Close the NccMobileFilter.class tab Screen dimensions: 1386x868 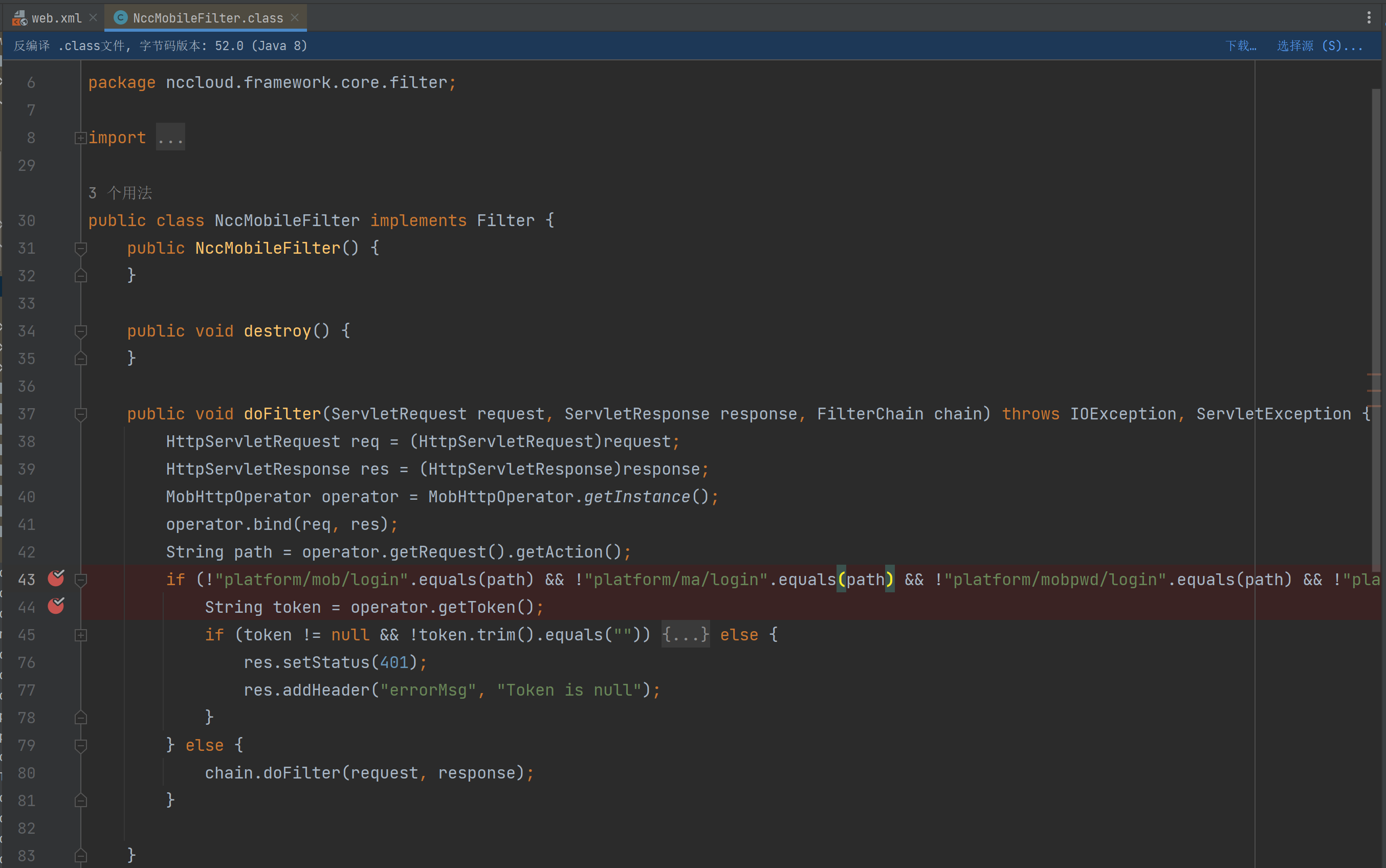point(295,18)
